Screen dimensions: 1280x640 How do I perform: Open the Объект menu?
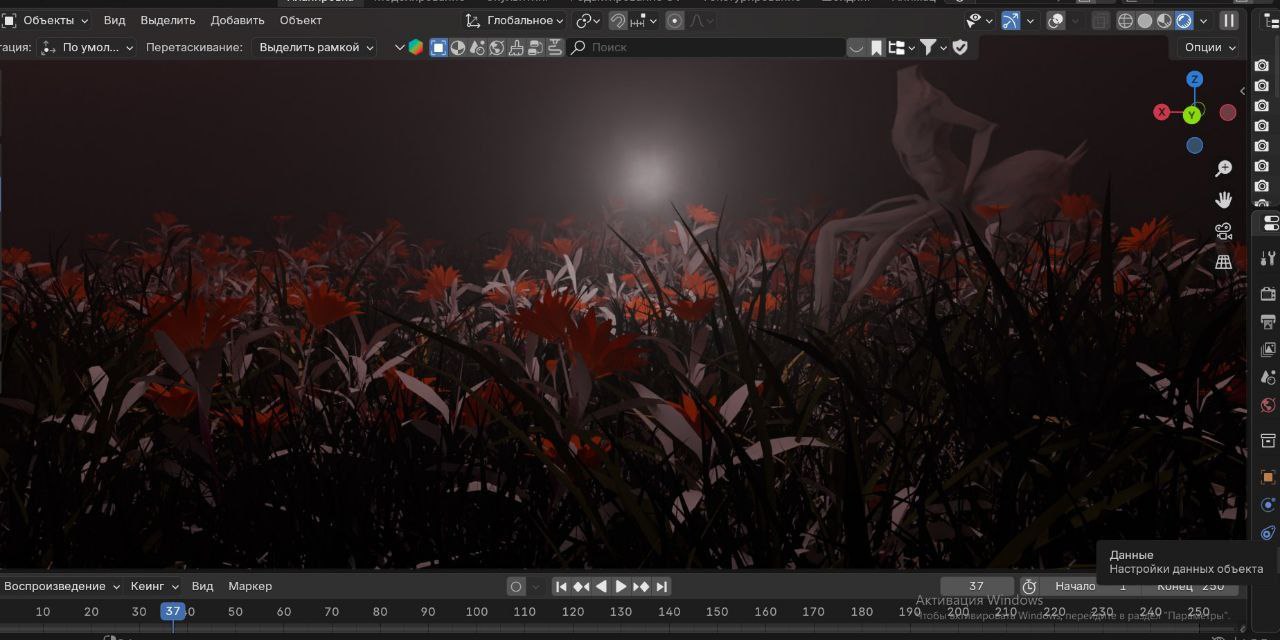[x=301, y=20]
